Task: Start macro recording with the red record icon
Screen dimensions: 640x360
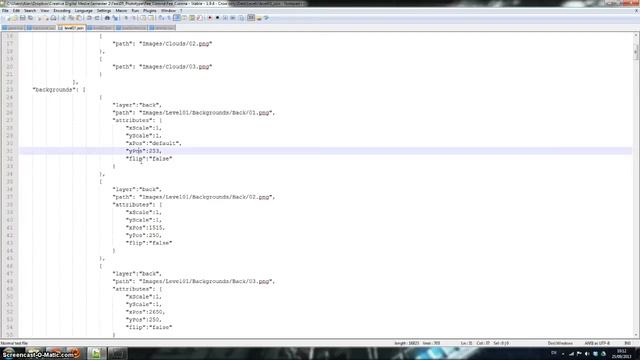Action: pyautogui.click(x=210, y=18)
